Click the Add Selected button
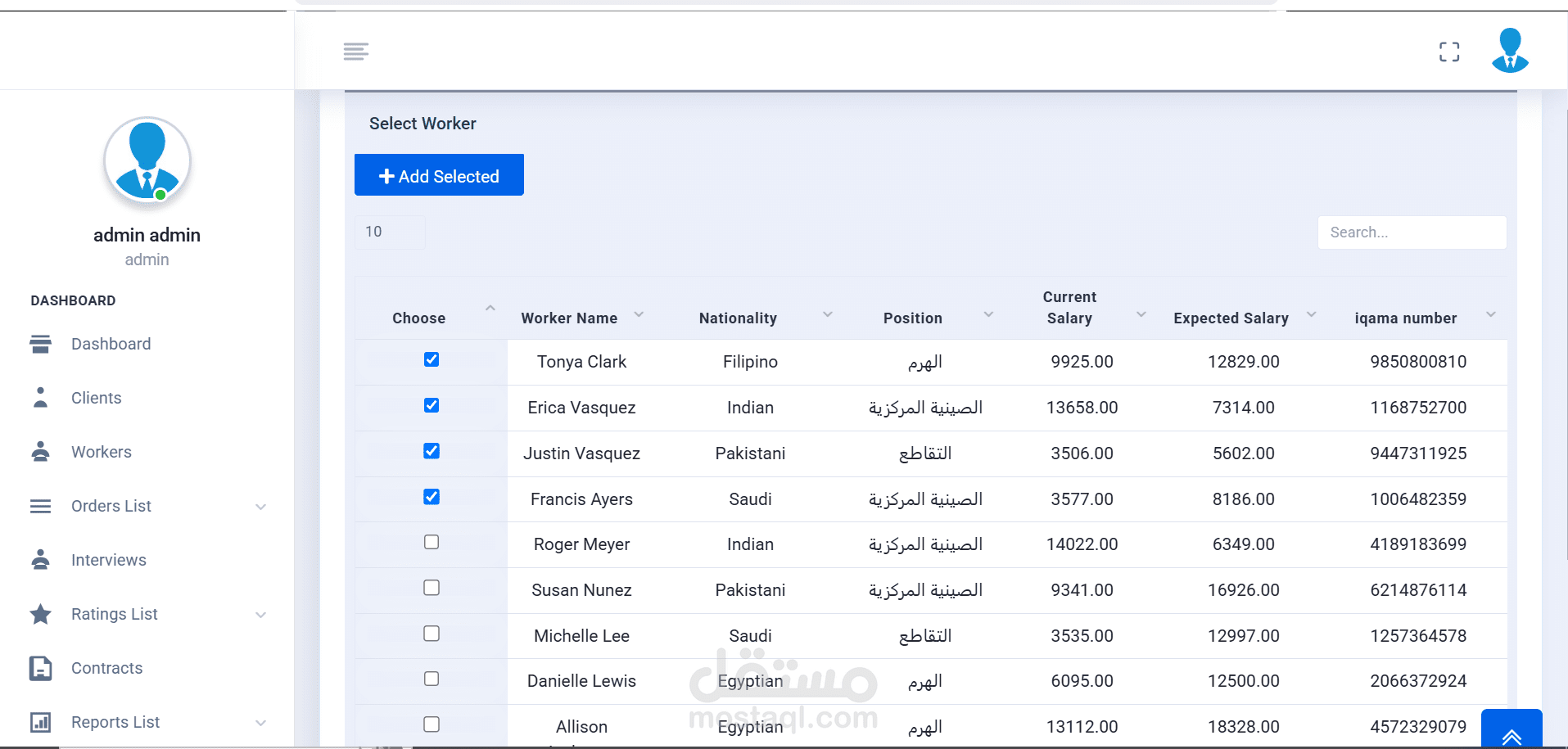 pyautogui.click(x=439, y=175)
